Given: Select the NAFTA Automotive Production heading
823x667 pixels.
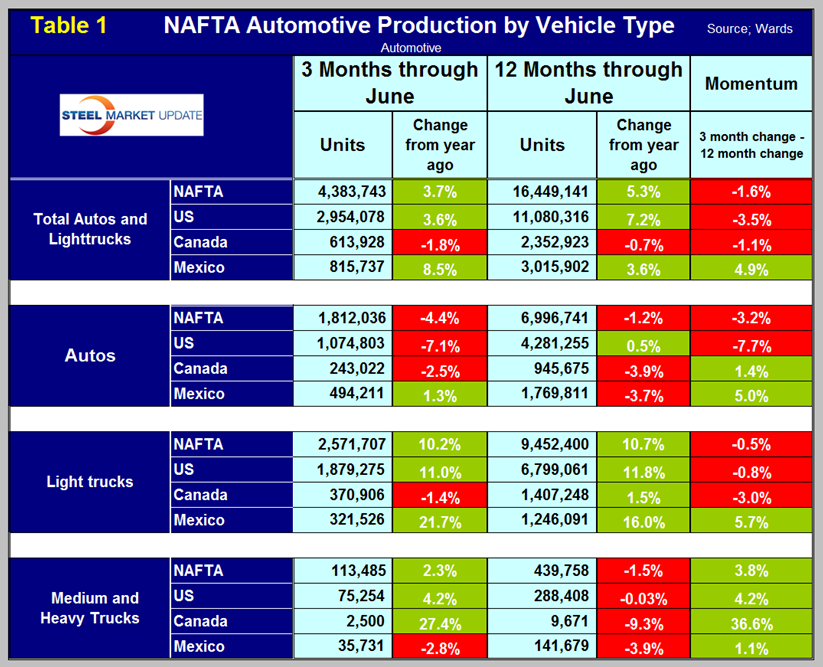Looking at the screenshot, I should (x=419, y=25).
